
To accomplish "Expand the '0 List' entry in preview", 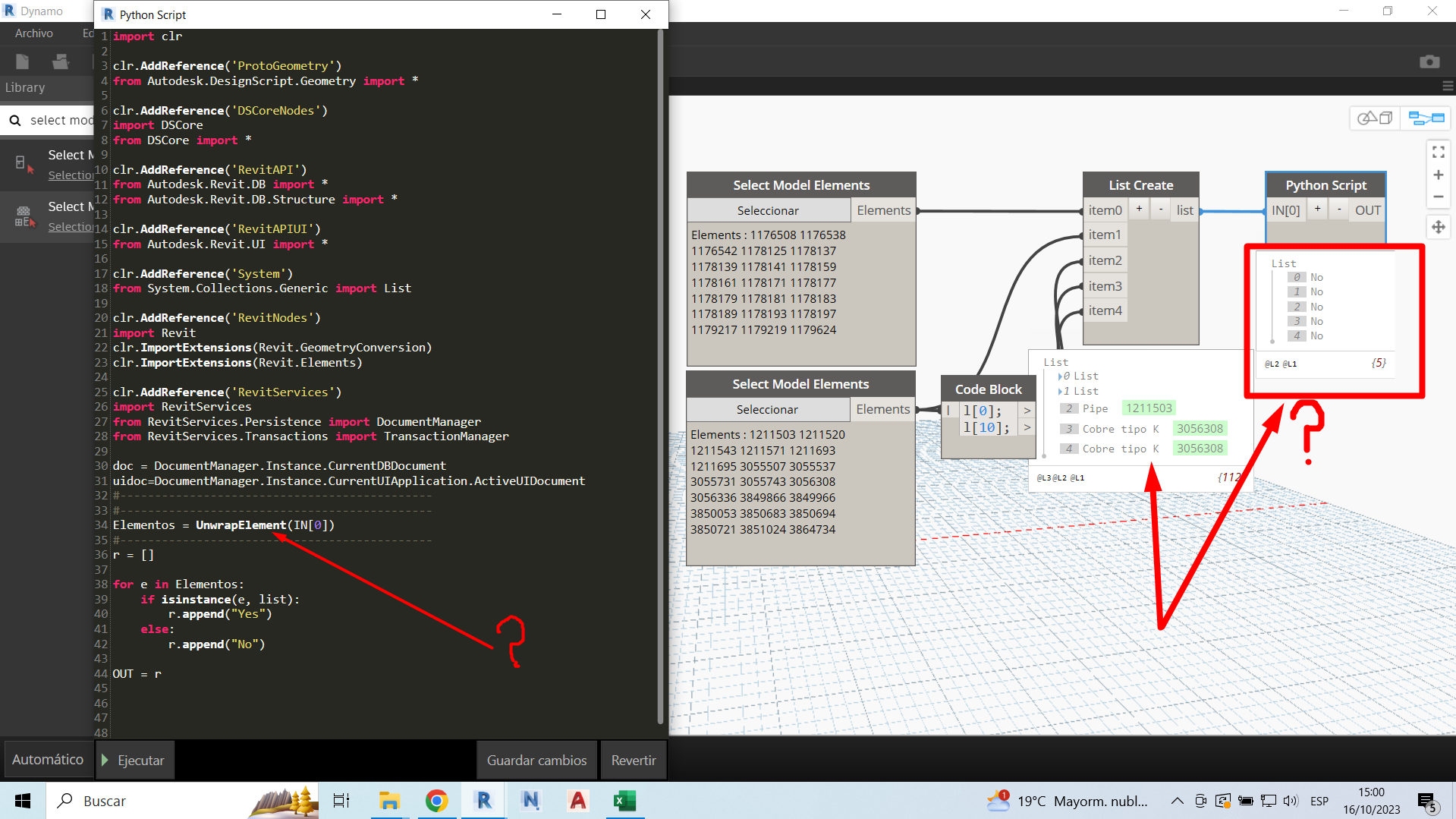I will coord(1061,376).
